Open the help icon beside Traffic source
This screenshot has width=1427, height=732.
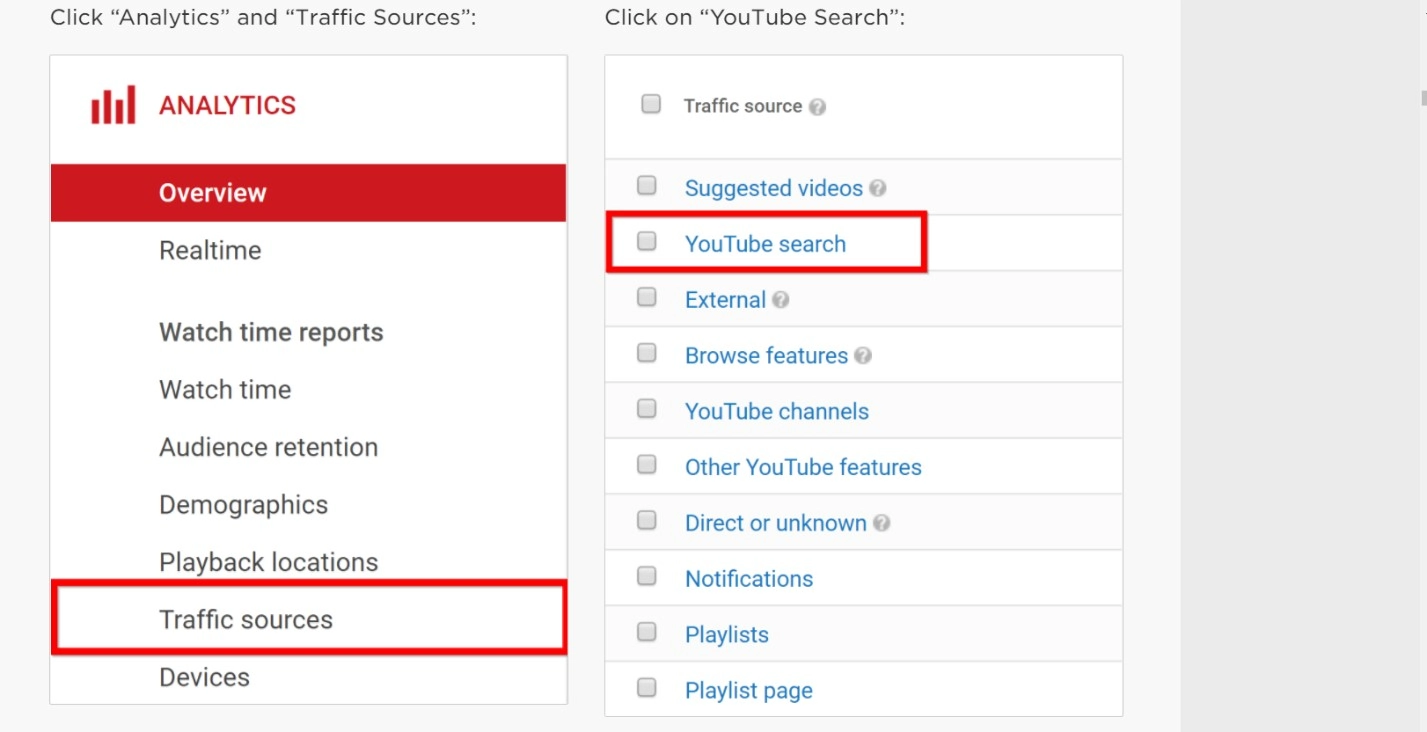click(x=818, y=106)
